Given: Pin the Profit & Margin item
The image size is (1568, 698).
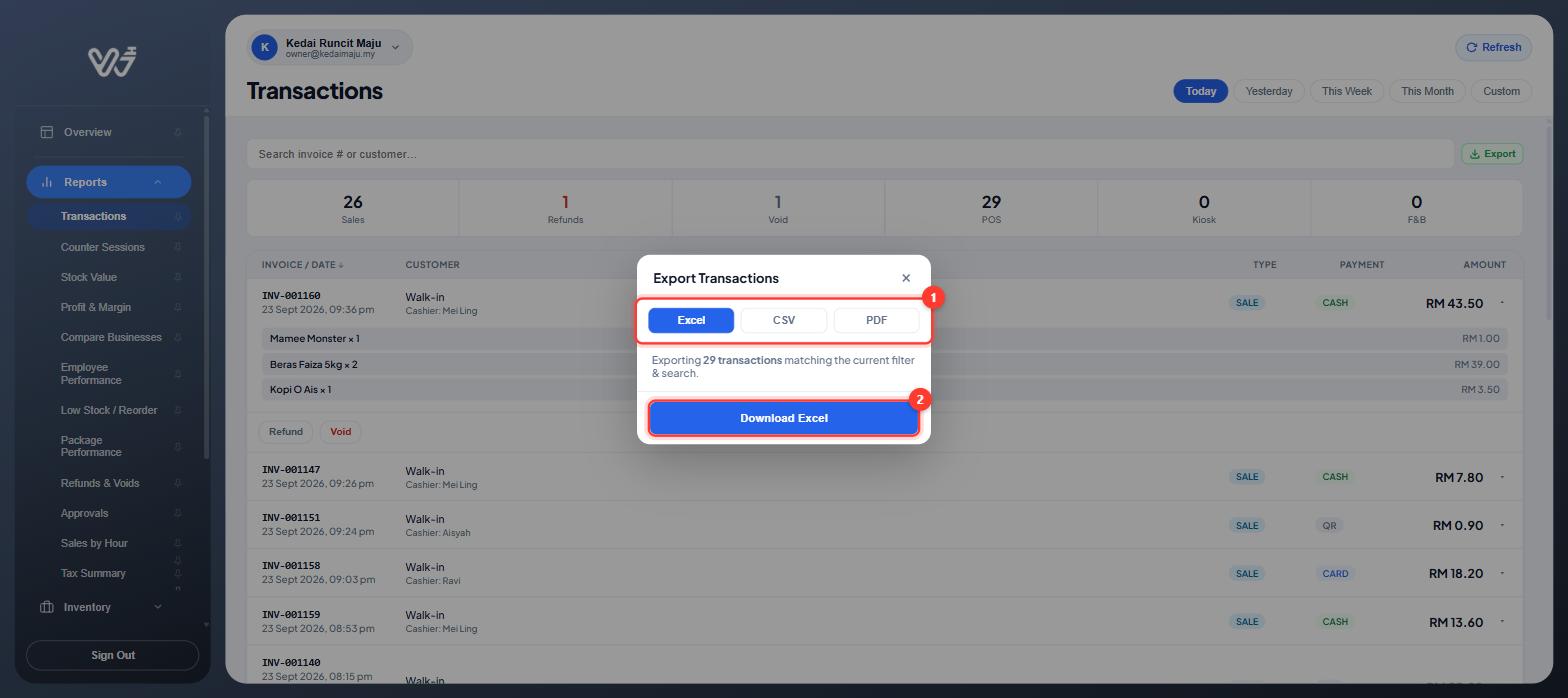Looking at the screenshot, I should tap(178, 307).
